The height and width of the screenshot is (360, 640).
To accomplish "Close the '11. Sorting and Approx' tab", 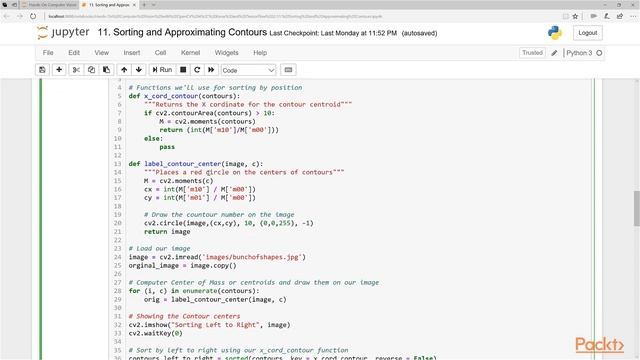I will [x=134, y=5].
